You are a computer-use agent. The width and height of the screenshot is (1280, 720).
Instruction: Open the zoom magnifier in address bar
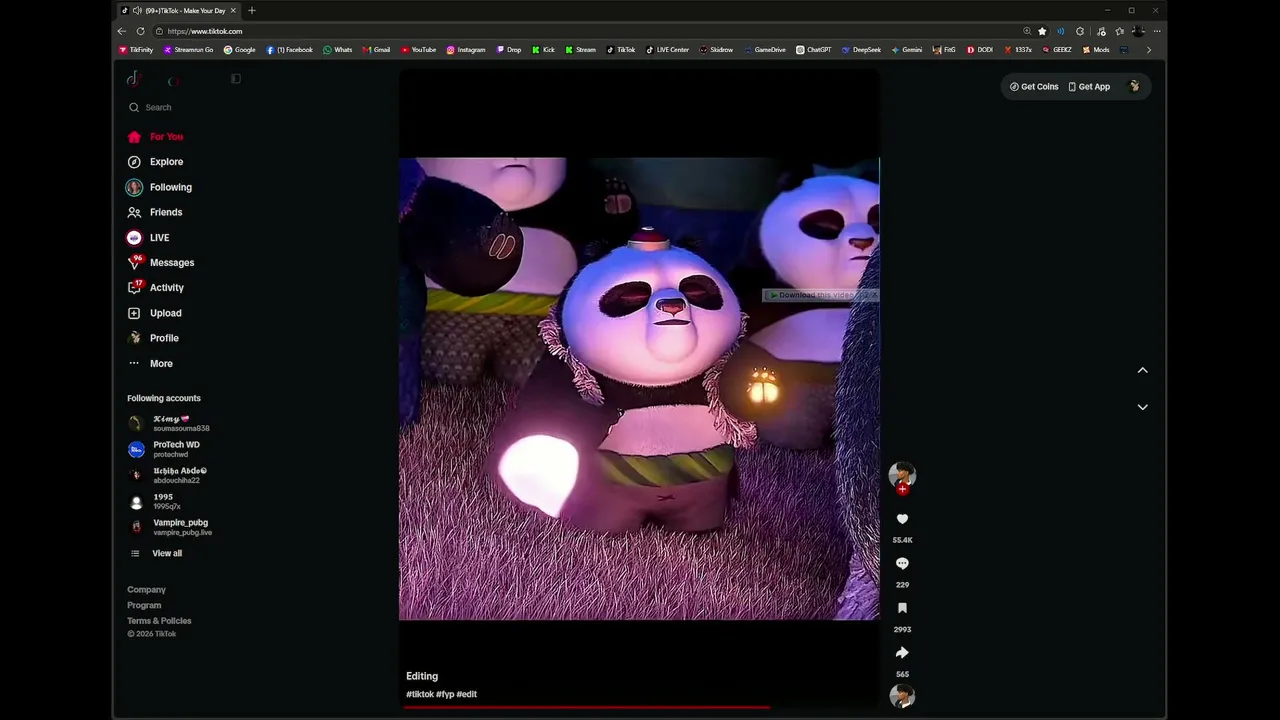pos(1027,31)
